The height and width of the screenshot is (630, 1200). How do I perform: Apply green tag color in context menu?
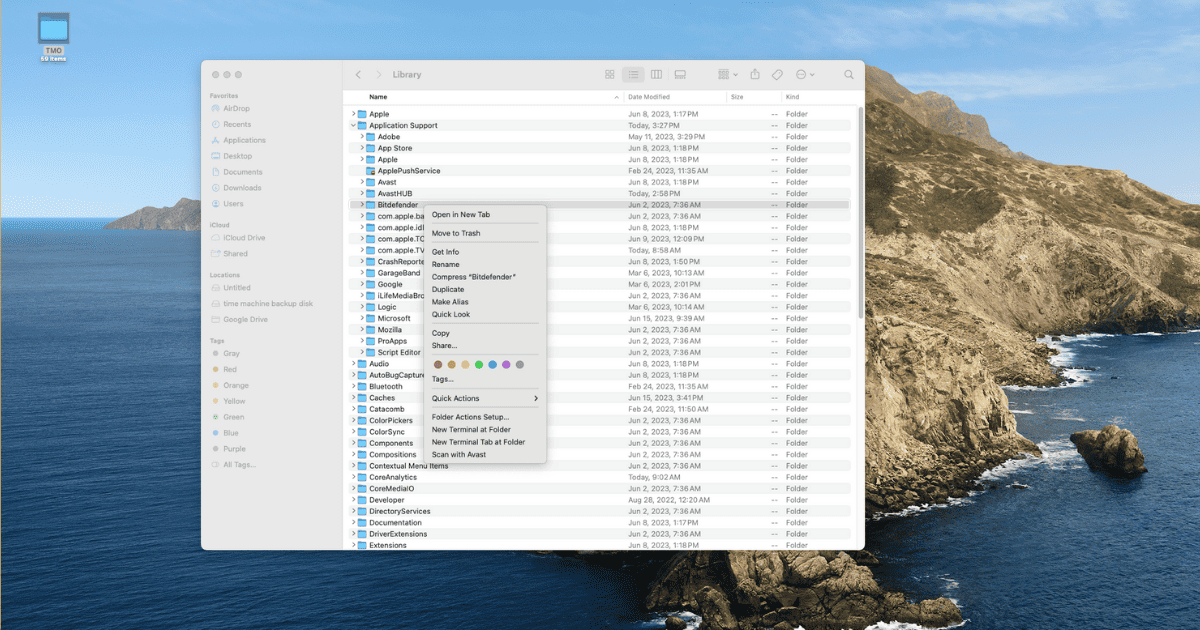[479, 364]
